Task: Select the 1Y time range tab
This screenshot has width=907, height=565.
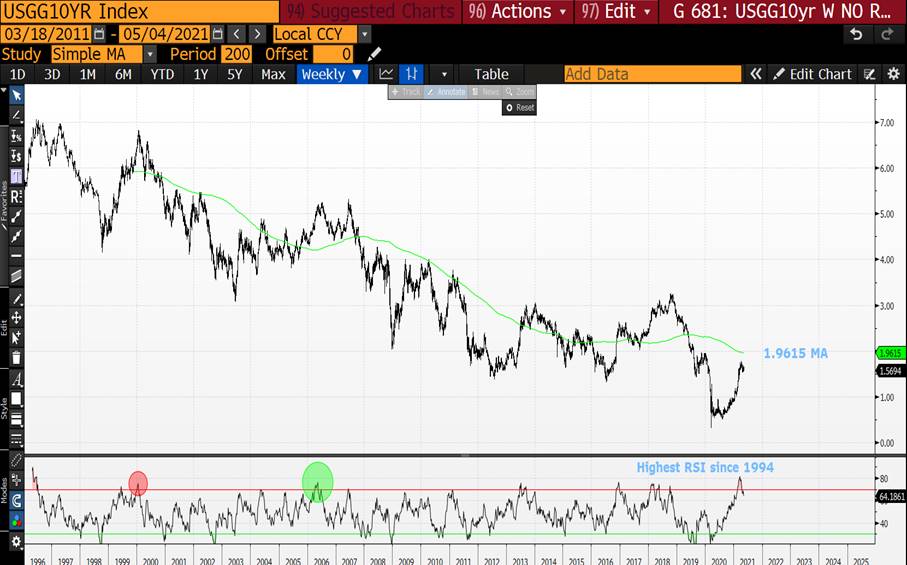Action: pyautogui.click(x=200, y=74)
